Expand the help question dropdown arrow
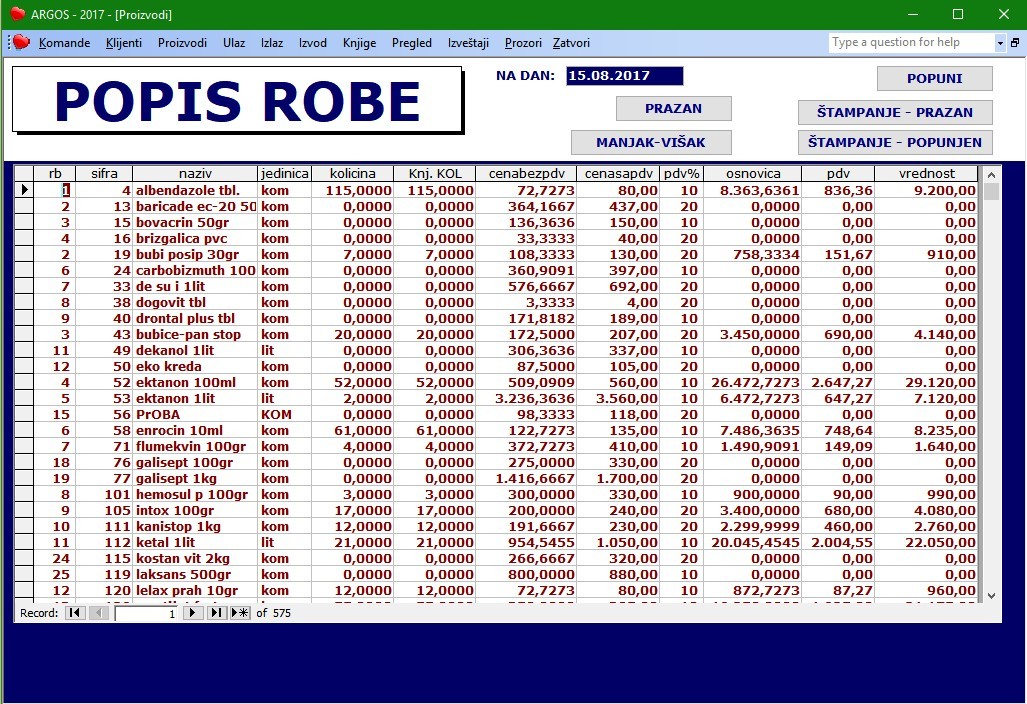This screenshot has height=704, width=1027. (x=1000, y=43)
